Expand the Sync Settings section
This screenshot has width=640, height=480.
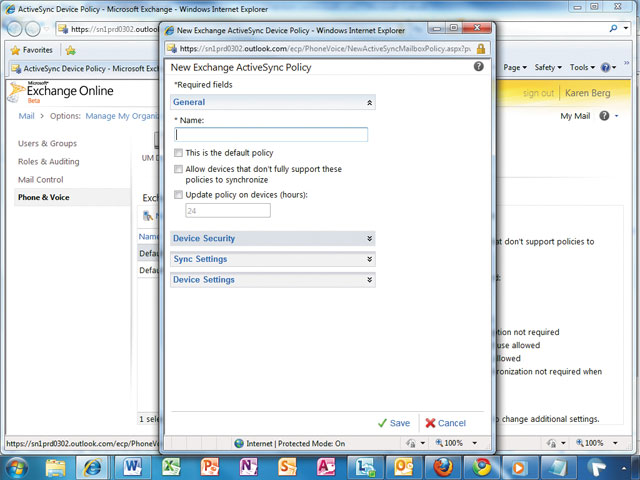[272, 259]
